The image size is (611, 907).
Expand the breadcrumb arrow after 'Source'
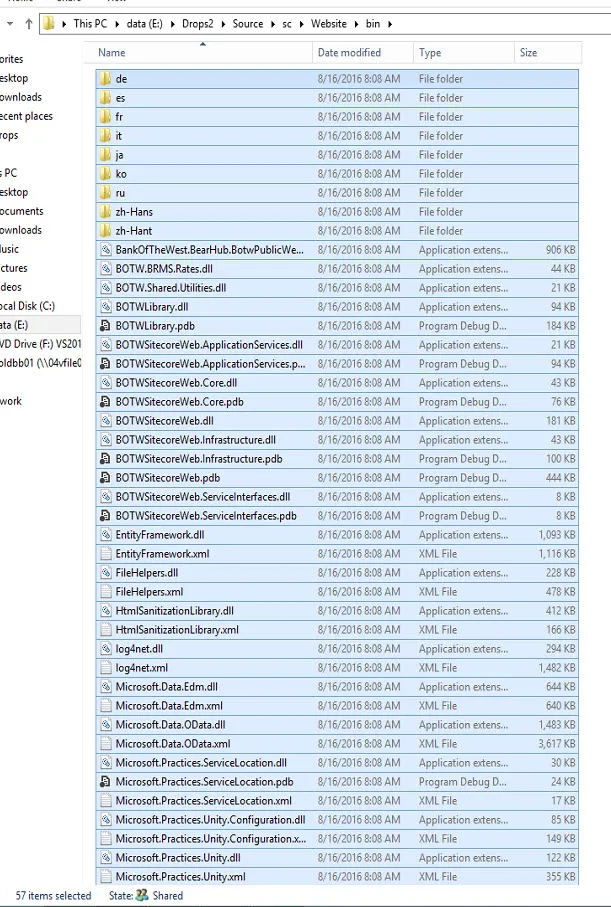pyautogui.click(x=274, y=24)
